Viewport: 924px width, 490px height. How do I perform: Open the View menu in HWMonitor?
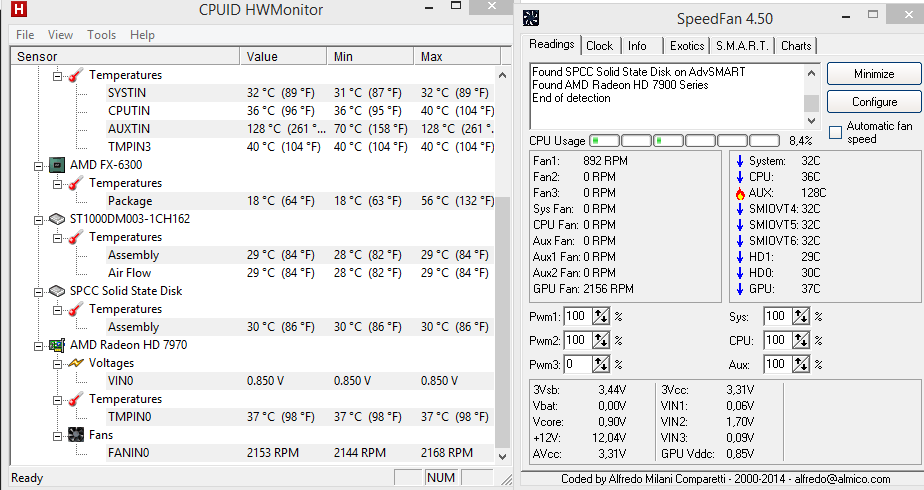point(60,35)
